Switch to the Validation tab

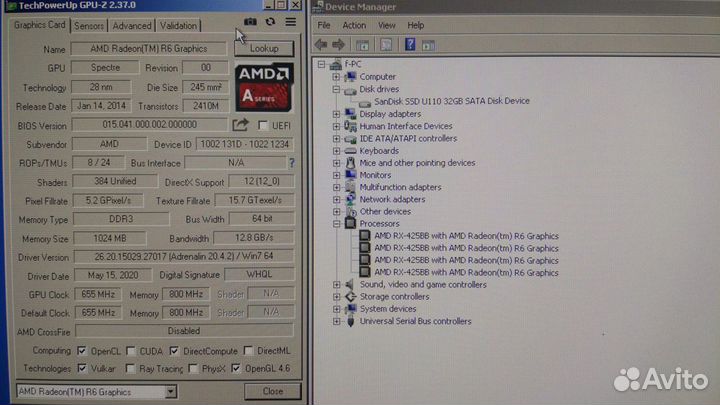click(178, 26)
